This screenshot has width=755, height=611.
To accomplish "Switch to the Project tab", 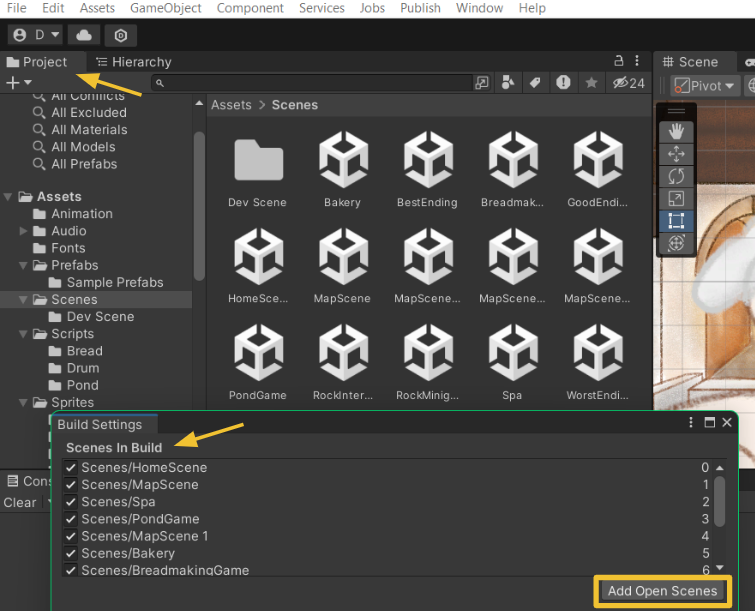I will (37, 62).
